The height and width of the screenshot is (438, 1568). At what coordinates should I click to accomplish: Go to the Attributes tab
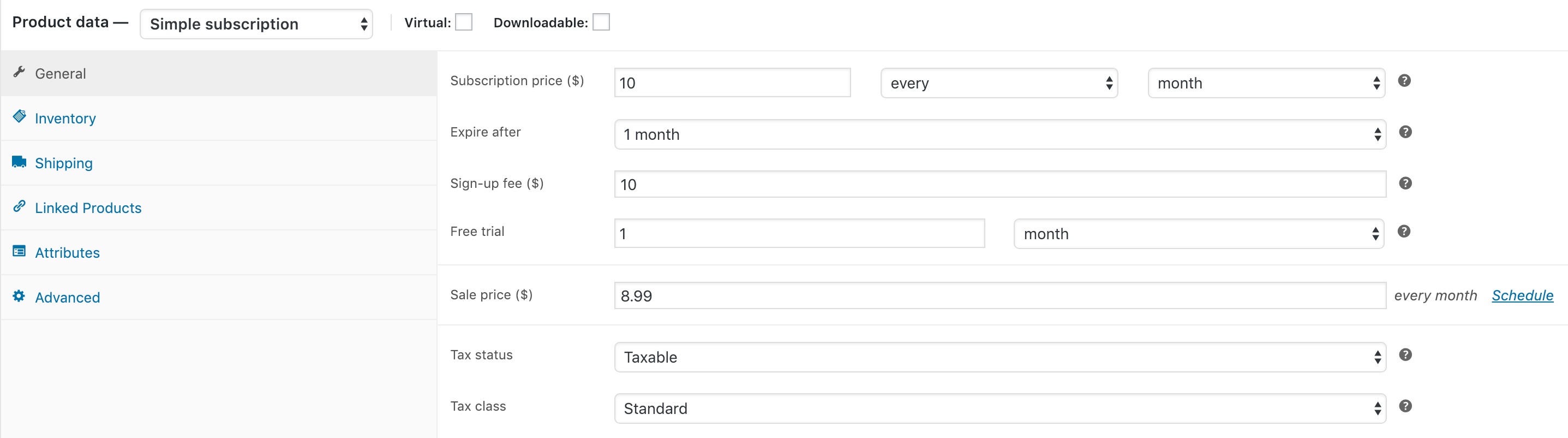(67, 253)
